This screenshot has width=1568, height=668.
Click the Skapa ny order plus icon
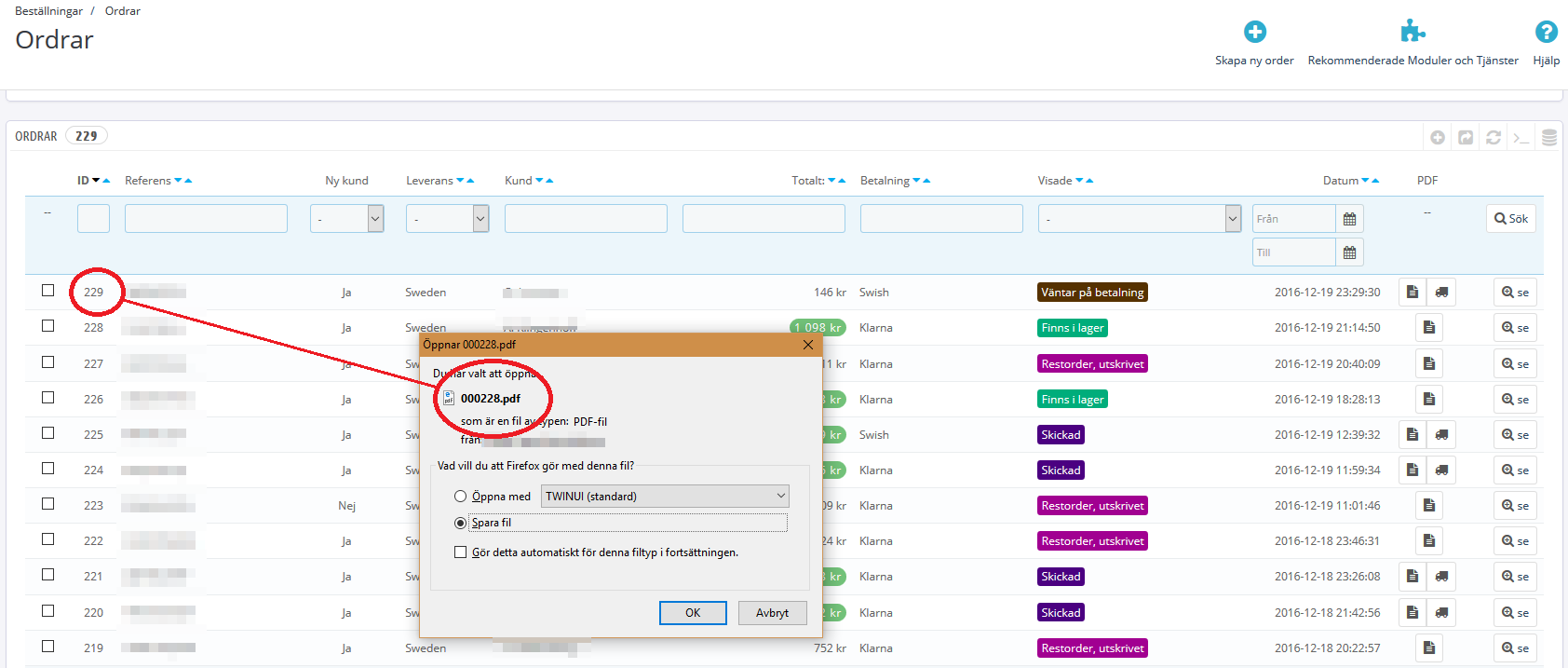coord(1255,32)
